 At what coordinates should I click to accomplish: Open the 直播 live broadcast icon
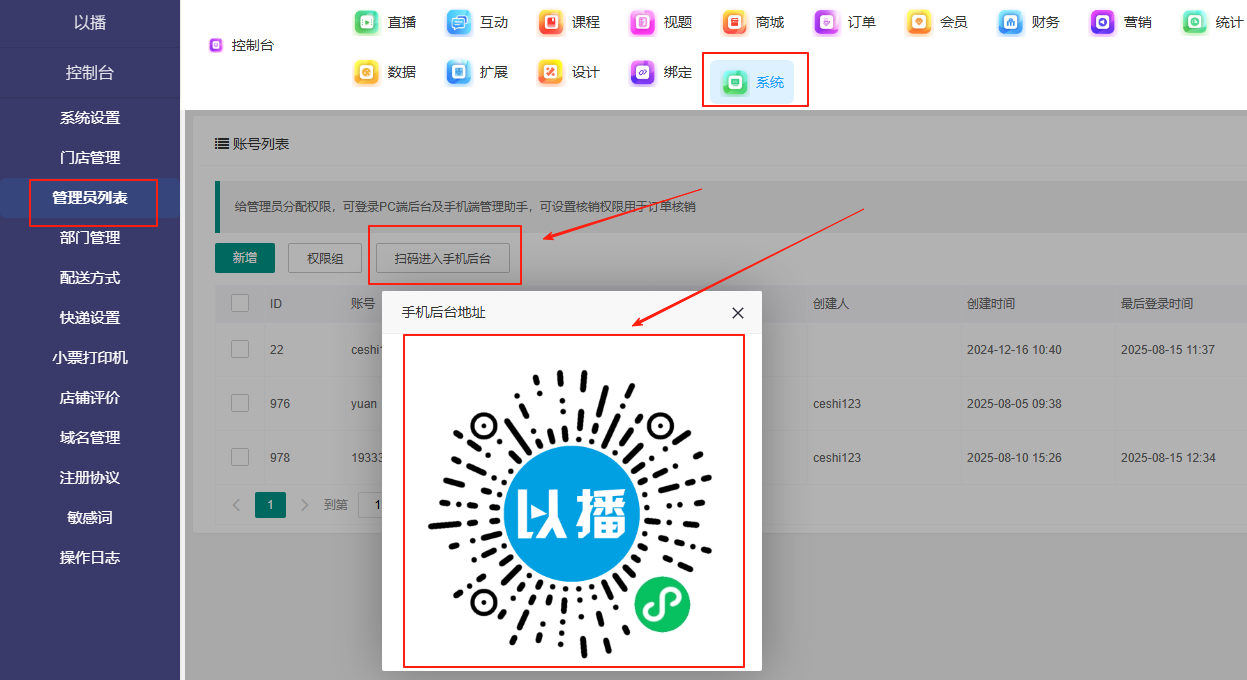[x=367, y=22]
